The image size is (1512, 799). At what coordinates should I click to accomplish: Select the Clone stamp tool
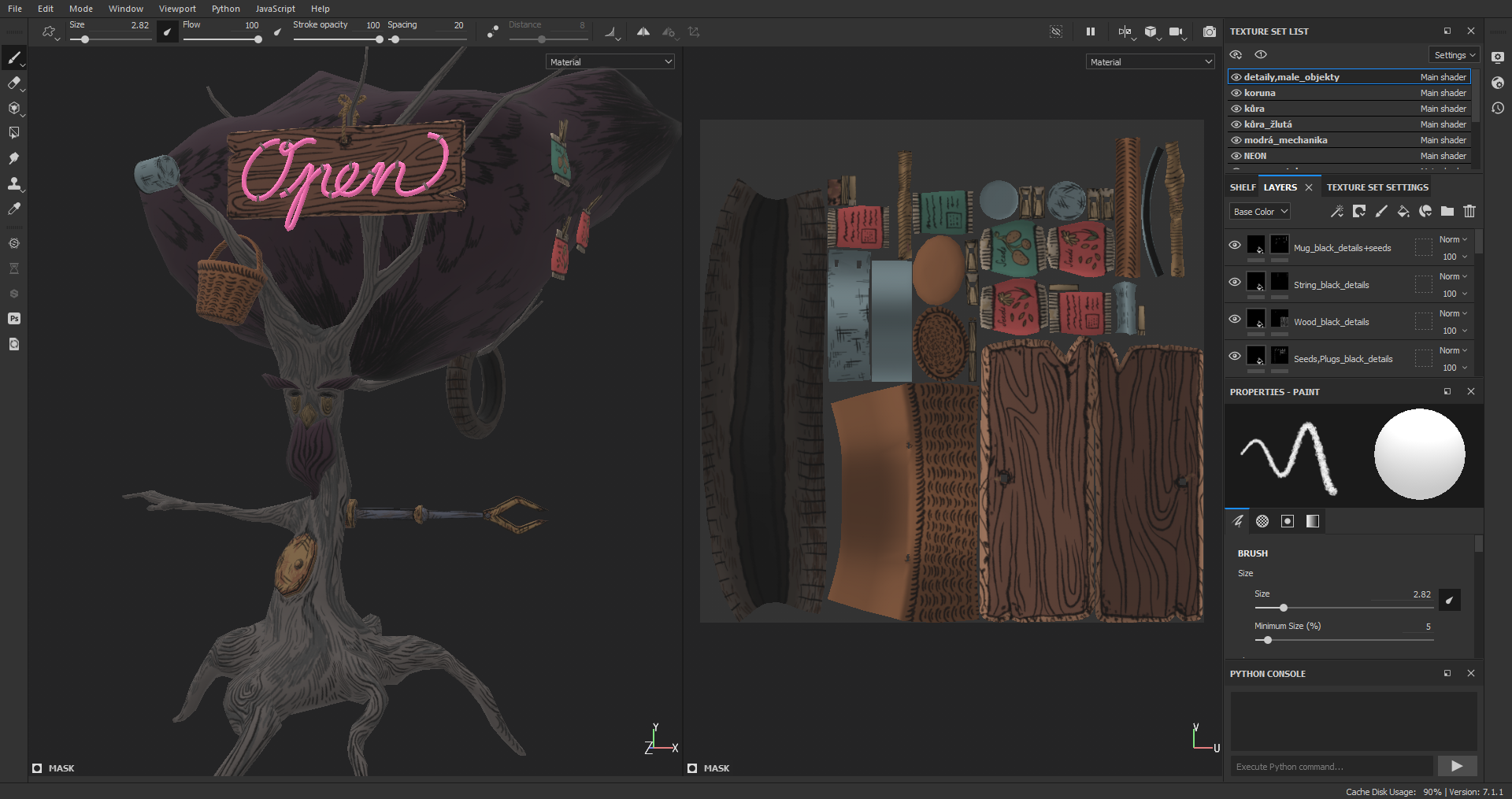tap(14, 183)
